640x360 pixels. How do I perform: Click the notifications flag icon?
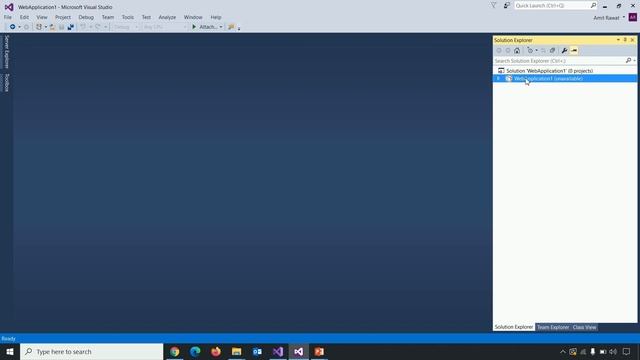click(x=493, y=5)
